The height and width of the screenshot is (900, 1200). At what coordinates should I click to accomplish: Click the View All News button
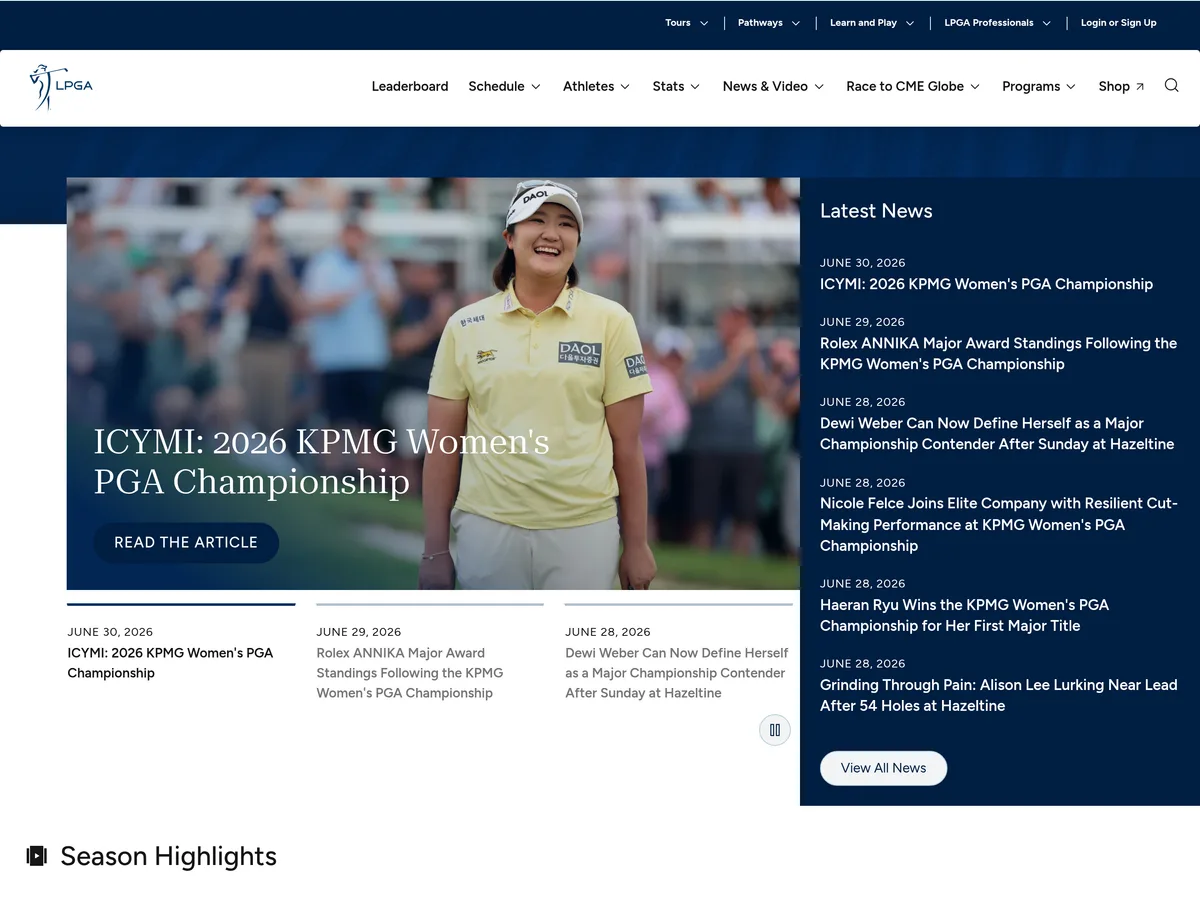pyautogui.click(x=884, y=768)
